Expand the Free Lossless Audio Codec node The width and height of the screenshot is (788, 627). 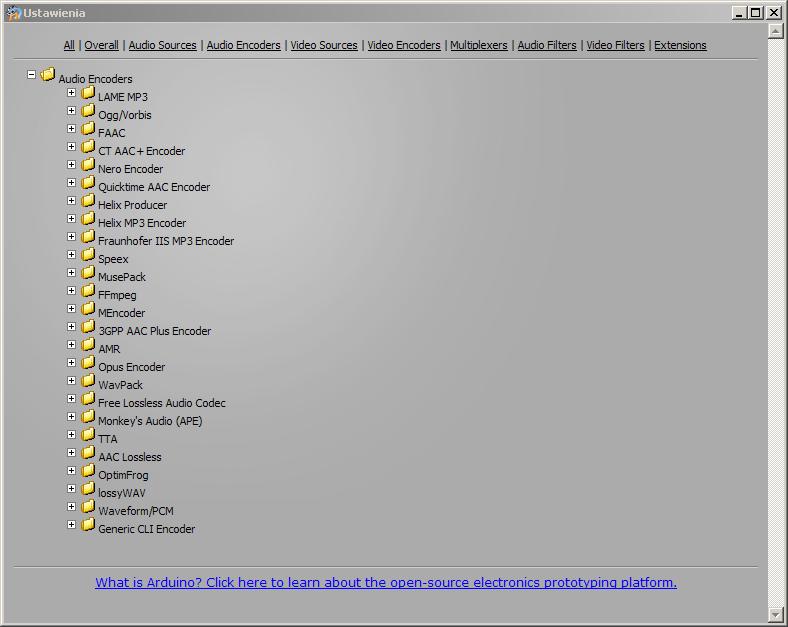point(71,399)
